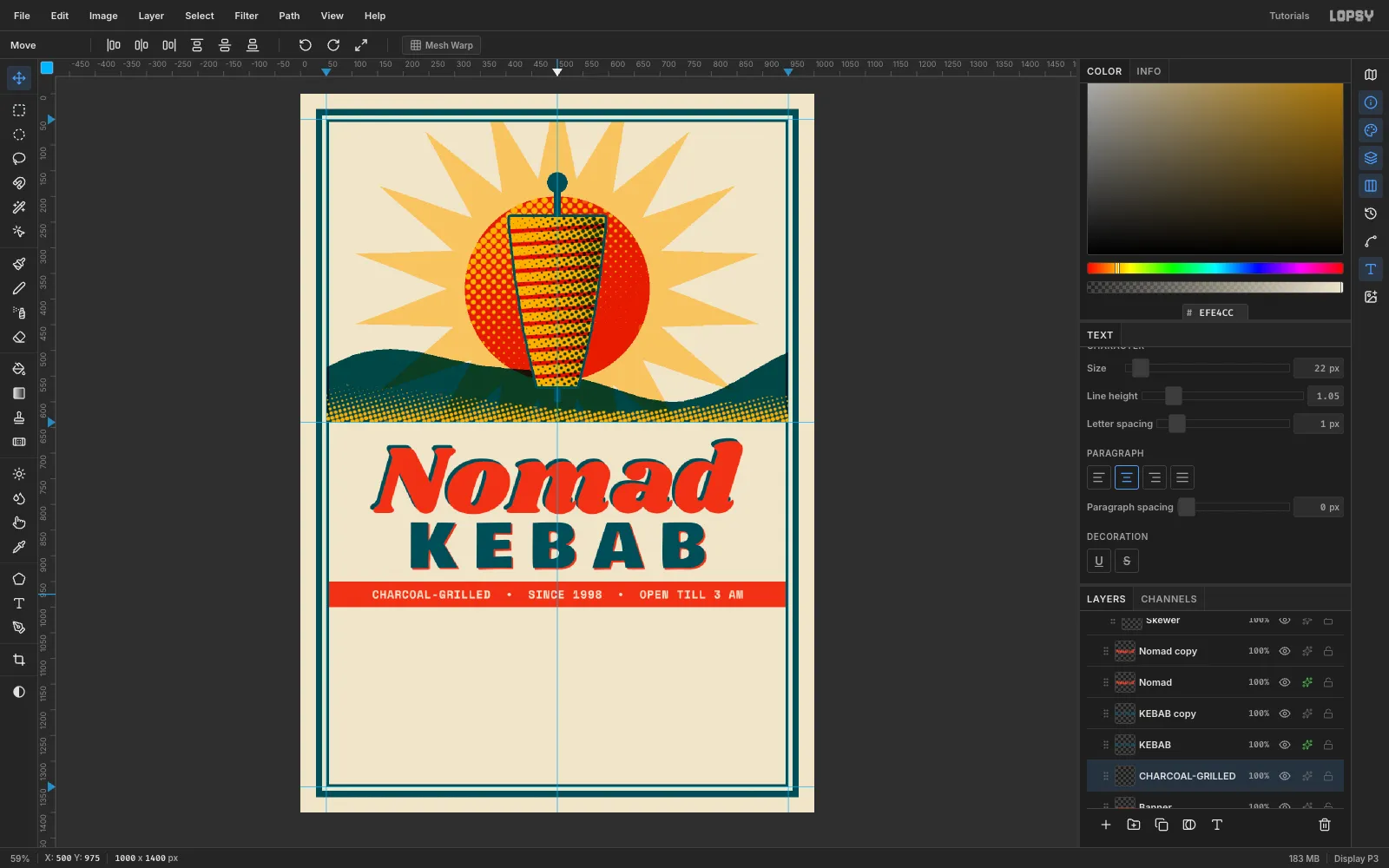
Task: Toggle underline decoration
Action: (1099, 561)
